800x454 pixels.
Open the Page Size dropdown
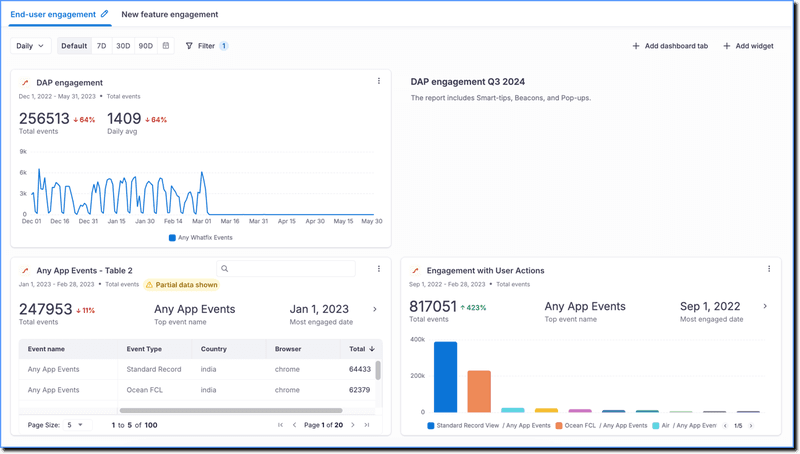point(76,425)
